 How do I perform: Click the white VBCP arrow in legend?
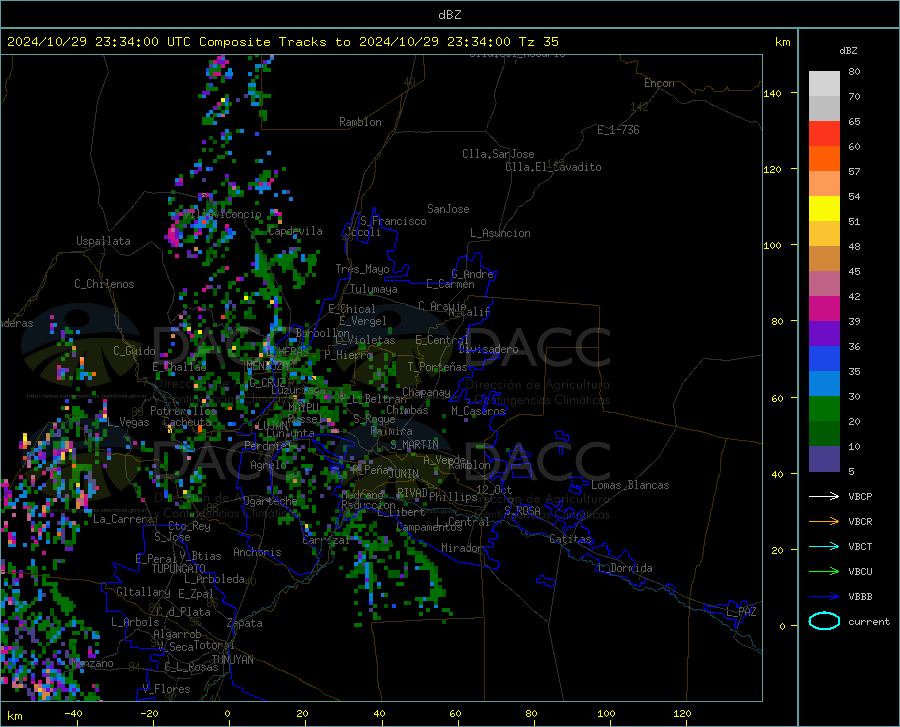[824, 496]
